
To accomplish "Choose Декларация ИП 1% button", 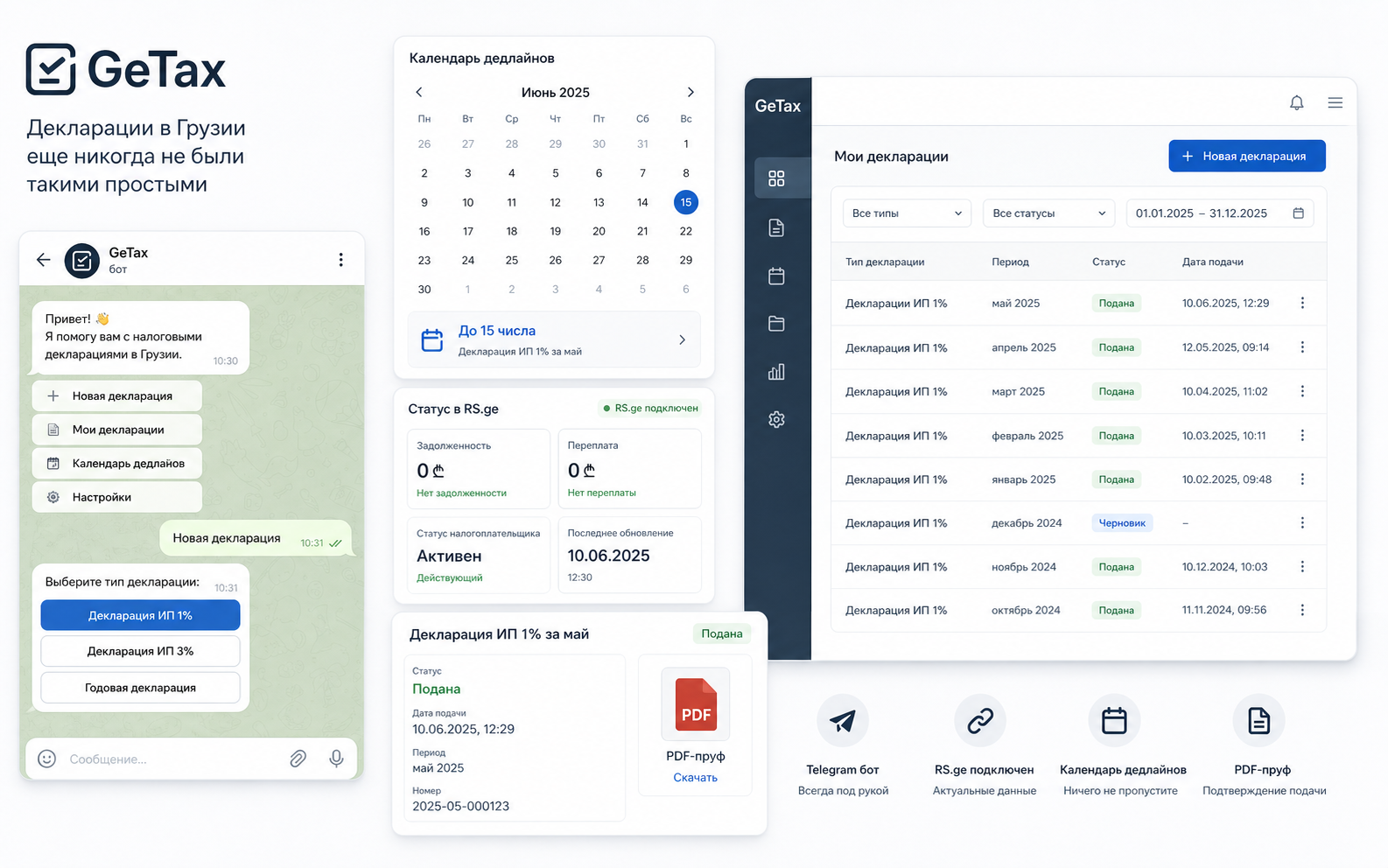I will click(x=140, y=615).
